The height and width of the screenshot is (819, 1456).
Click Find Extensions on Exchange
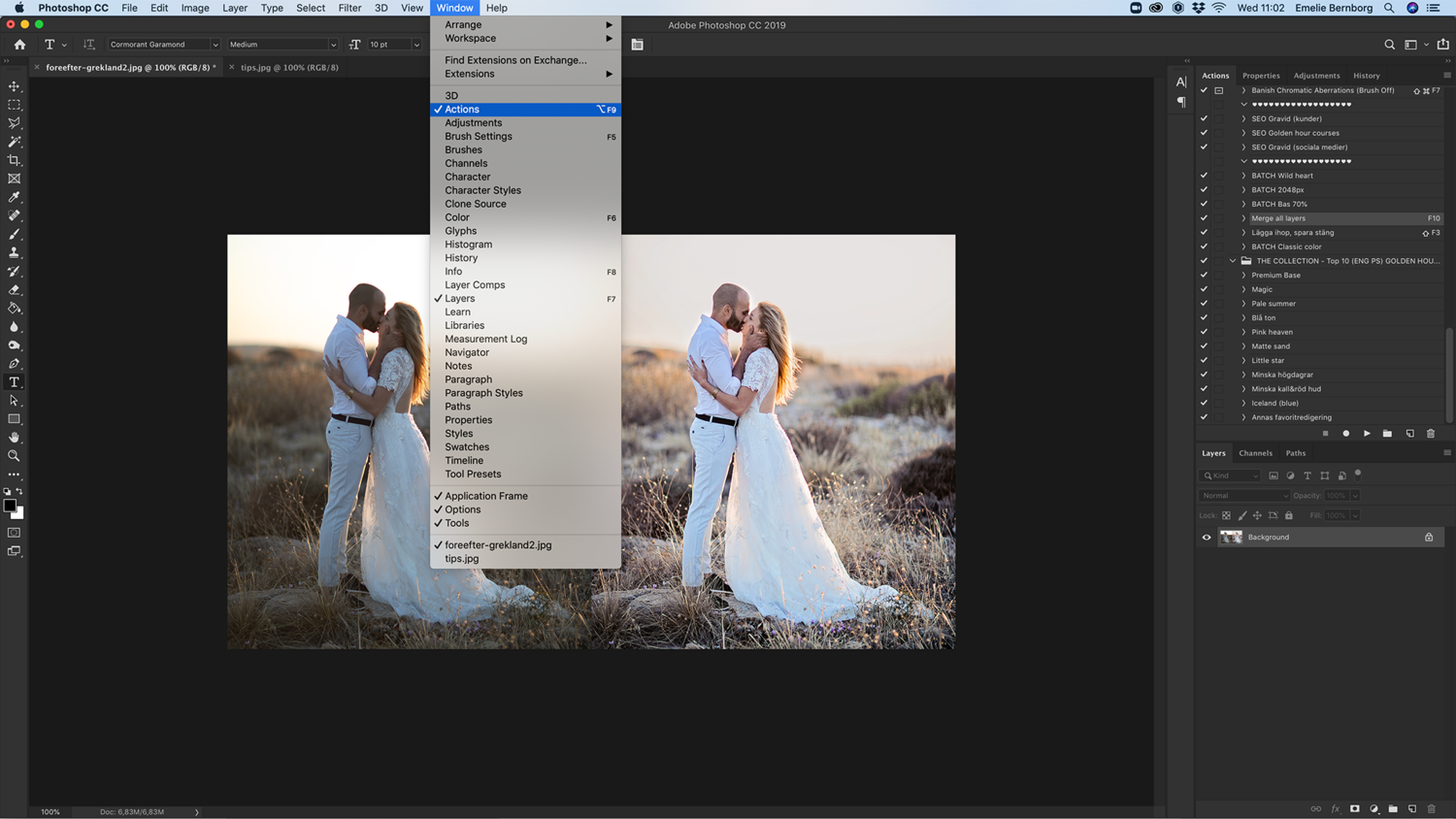coord(515,60)
